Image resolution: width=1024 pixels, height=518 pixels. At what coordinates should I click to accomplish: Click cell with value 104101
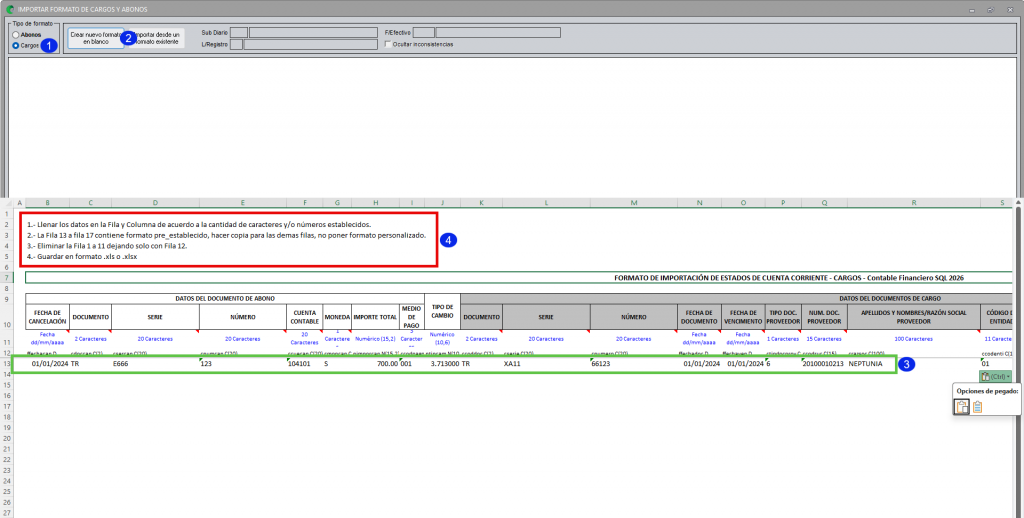click(x=304, y=363)
